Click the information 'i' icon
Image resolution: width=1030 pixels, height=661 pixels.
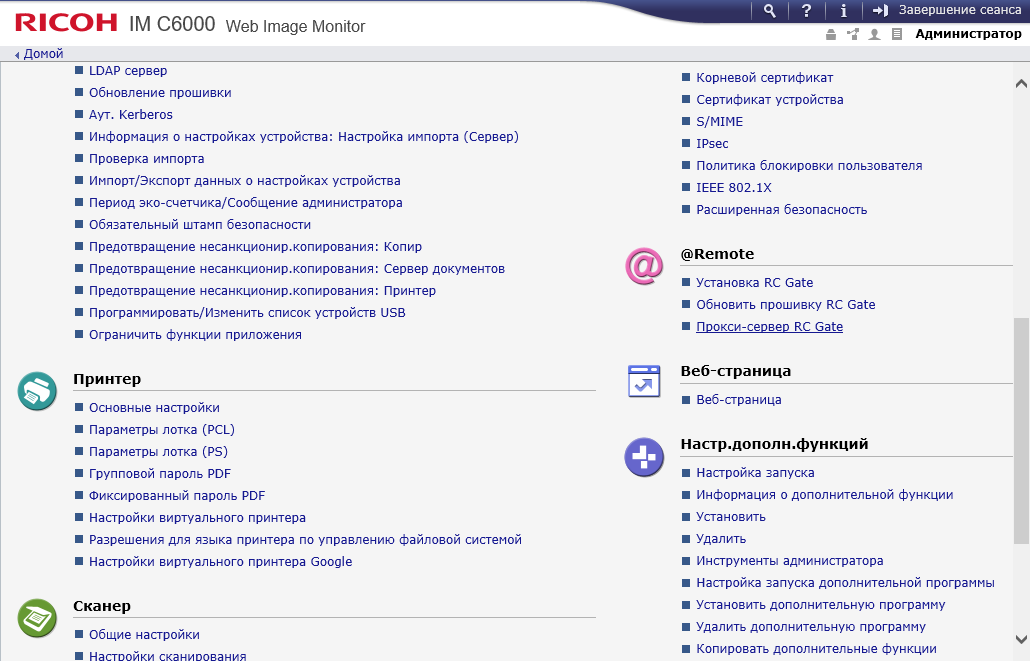[x=843, y=11]
